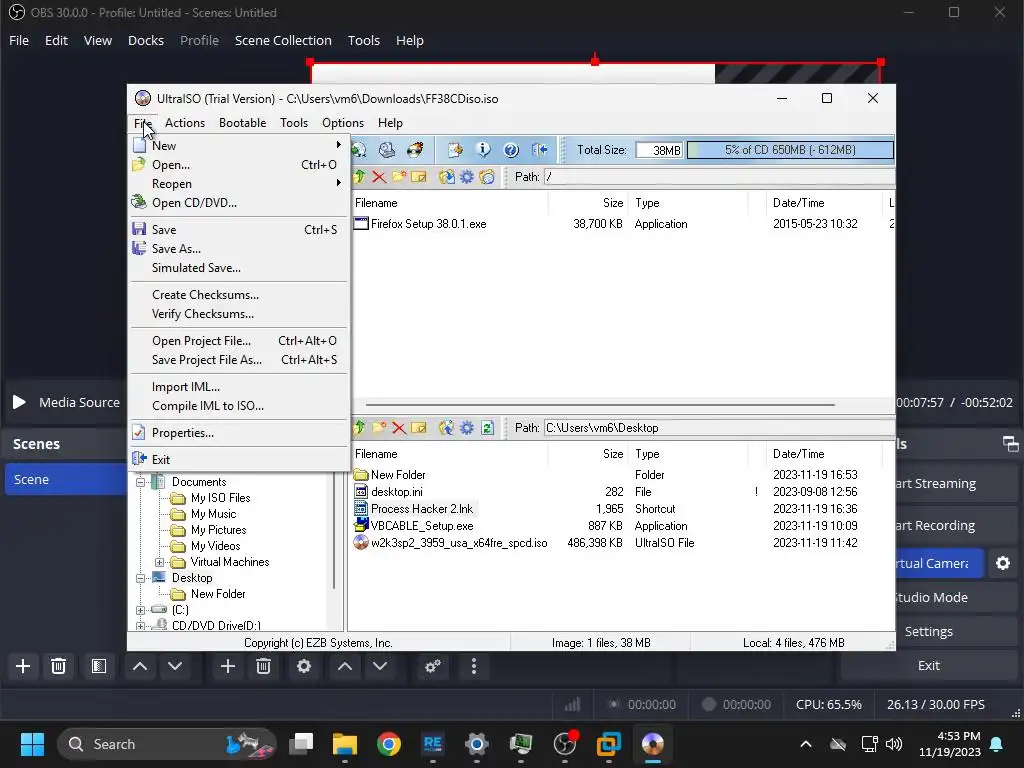1024x768 pixels.
Task: Click the green Up arrow in local pane toolbar
Action: click(x=359, y=428)
